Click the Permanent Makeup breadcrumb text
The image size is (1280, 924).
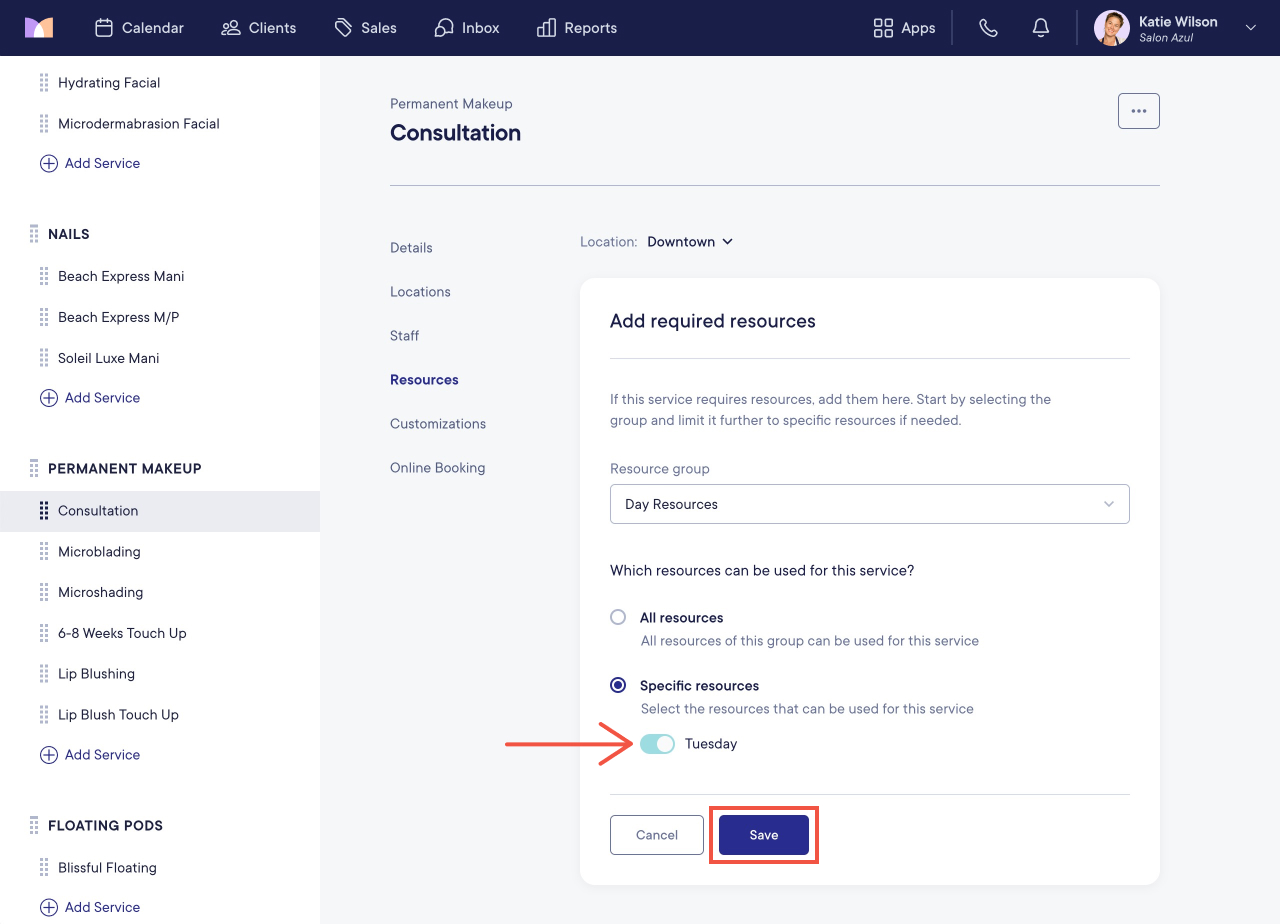coord(451,104)
